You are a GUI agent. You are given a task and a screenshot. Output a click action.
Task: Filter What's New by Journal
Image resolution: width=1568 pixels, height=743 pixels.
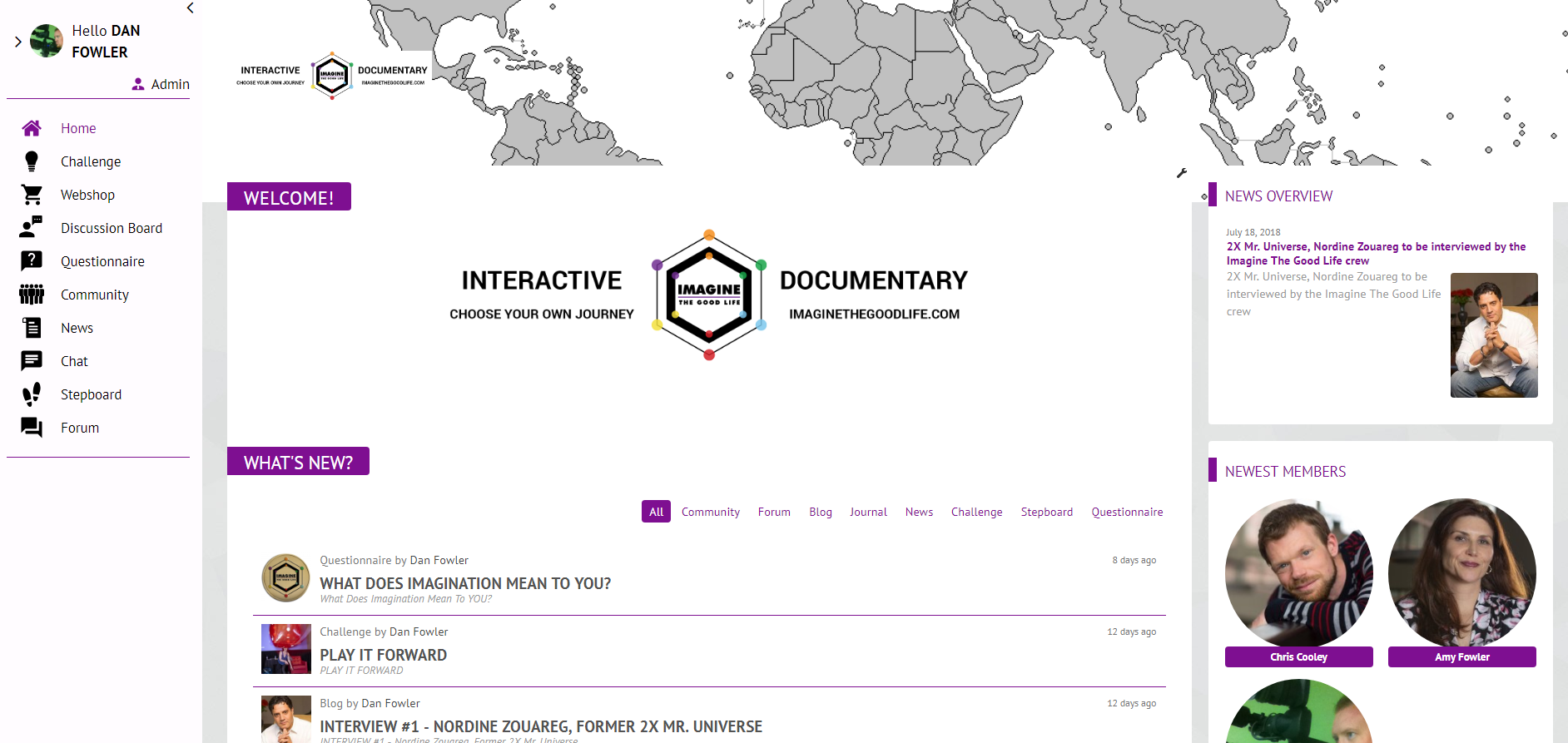[x=868, y=512]
